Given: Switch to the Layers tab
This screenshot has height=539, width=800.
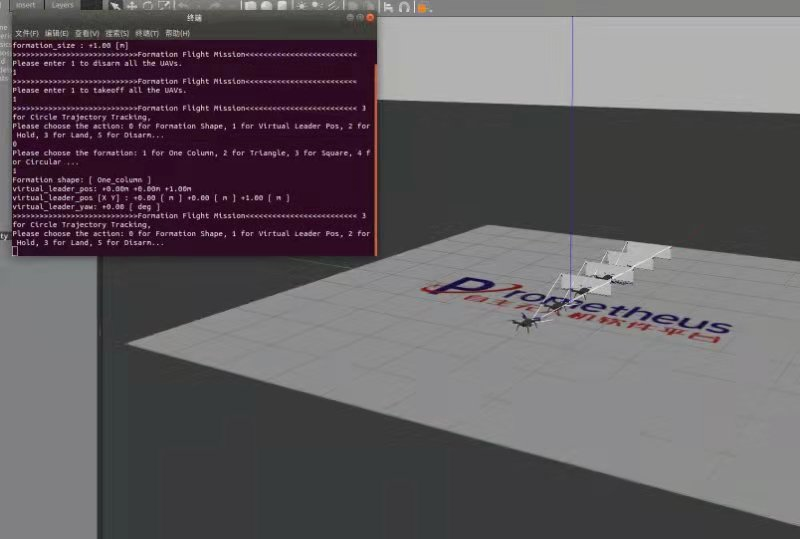Looking at the screenshot, I should coord(62,5).
